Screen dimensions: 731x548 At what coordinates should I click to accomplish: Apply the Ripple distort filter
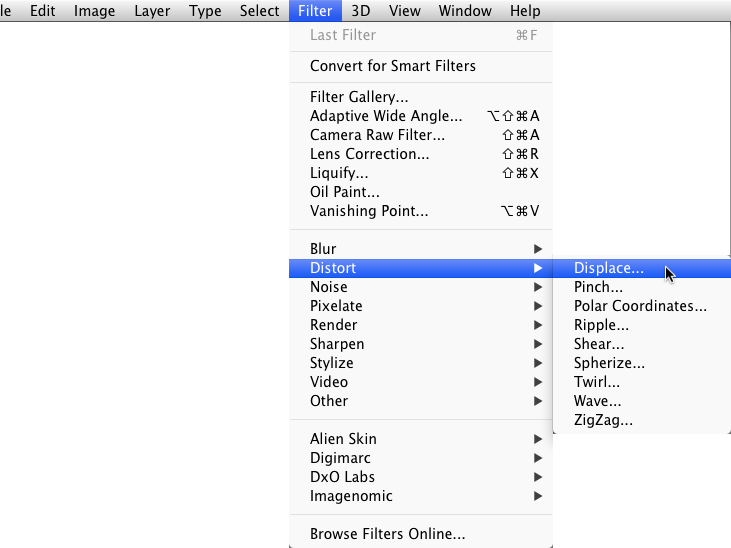click(601, 325)
